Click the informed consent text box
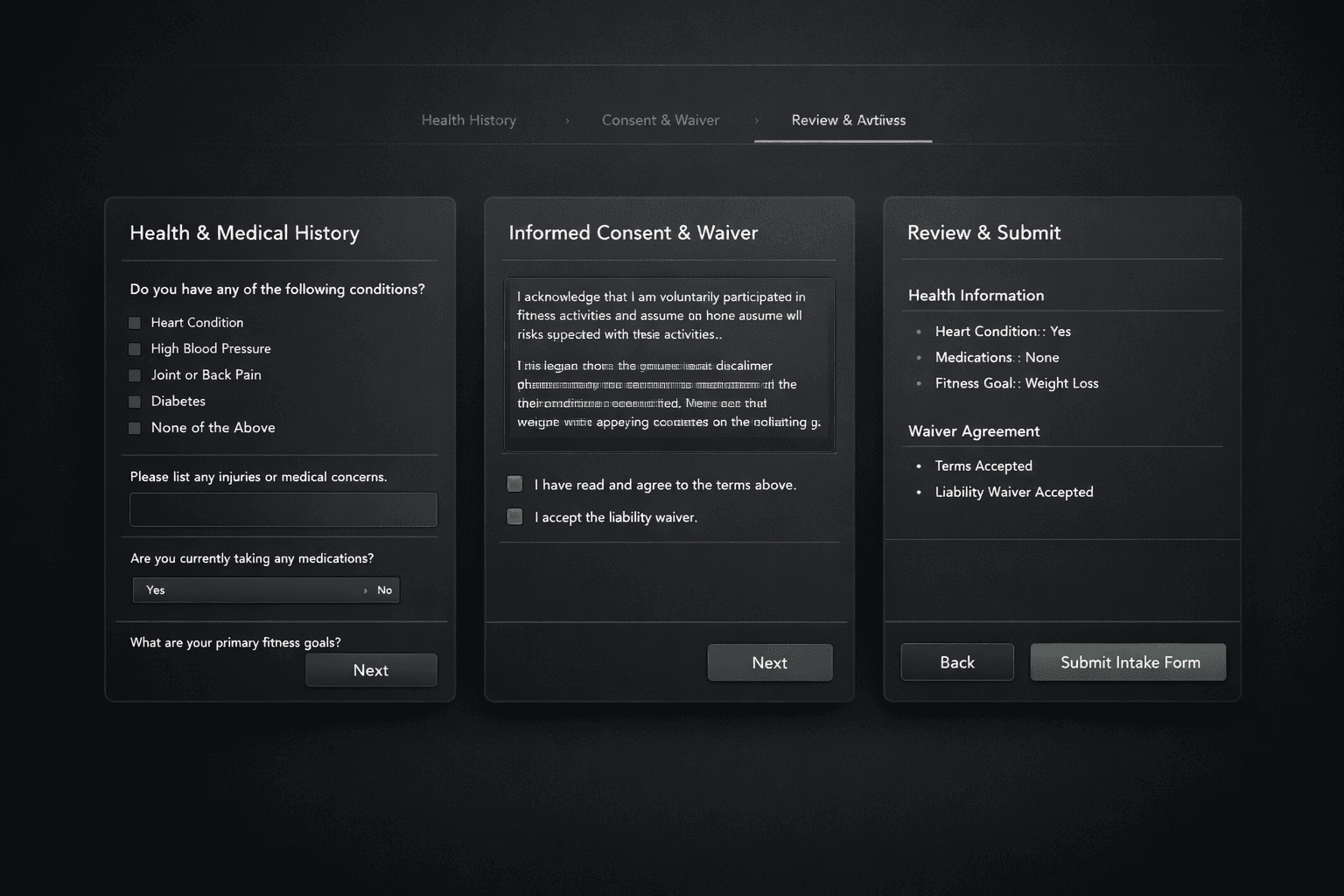 pyautogui.click(x=669, y=363)
